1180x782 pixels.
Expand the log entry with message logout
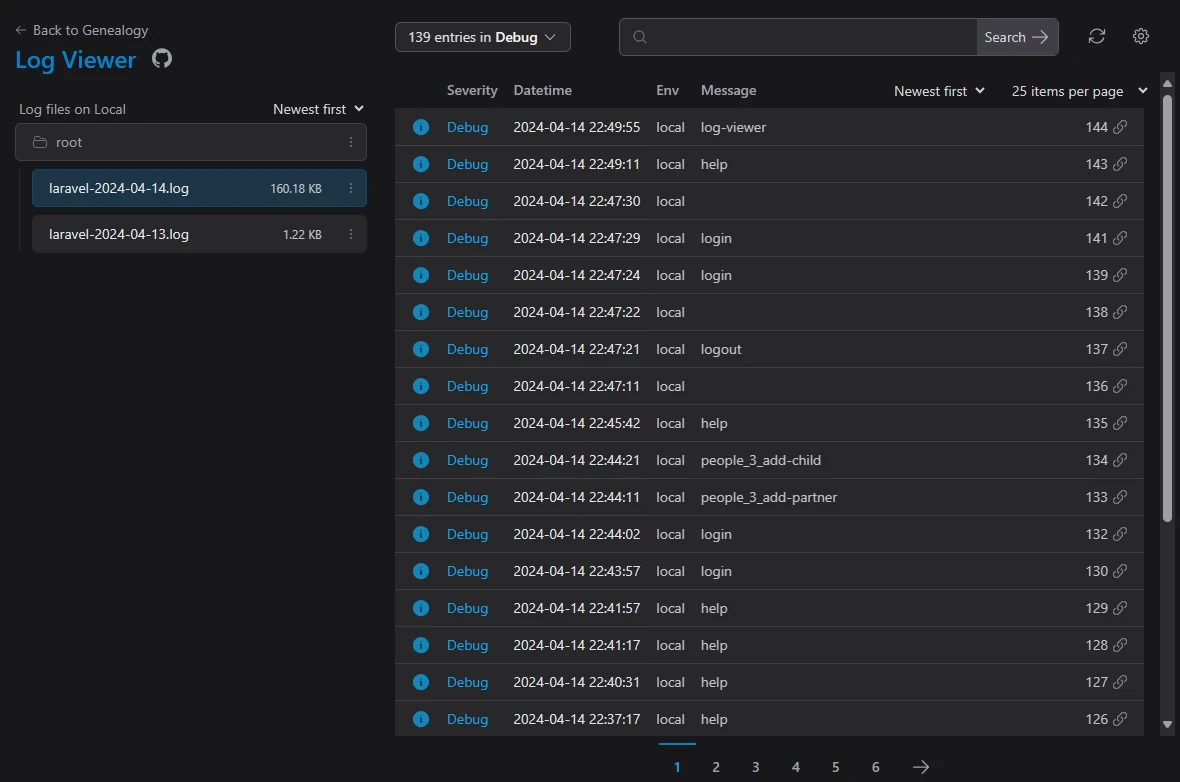721,349
